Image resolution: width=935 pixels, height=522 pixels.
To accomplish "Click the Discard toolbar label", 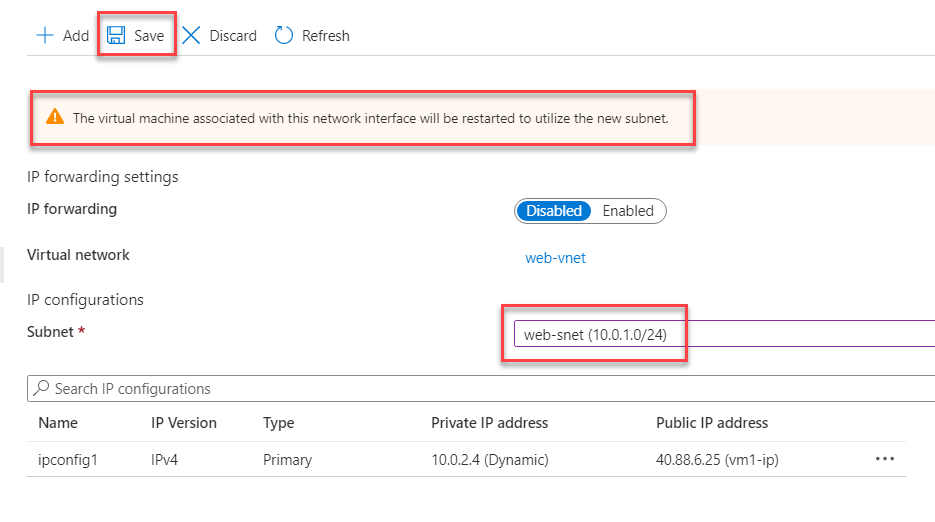I will click(x=233, y=36).
